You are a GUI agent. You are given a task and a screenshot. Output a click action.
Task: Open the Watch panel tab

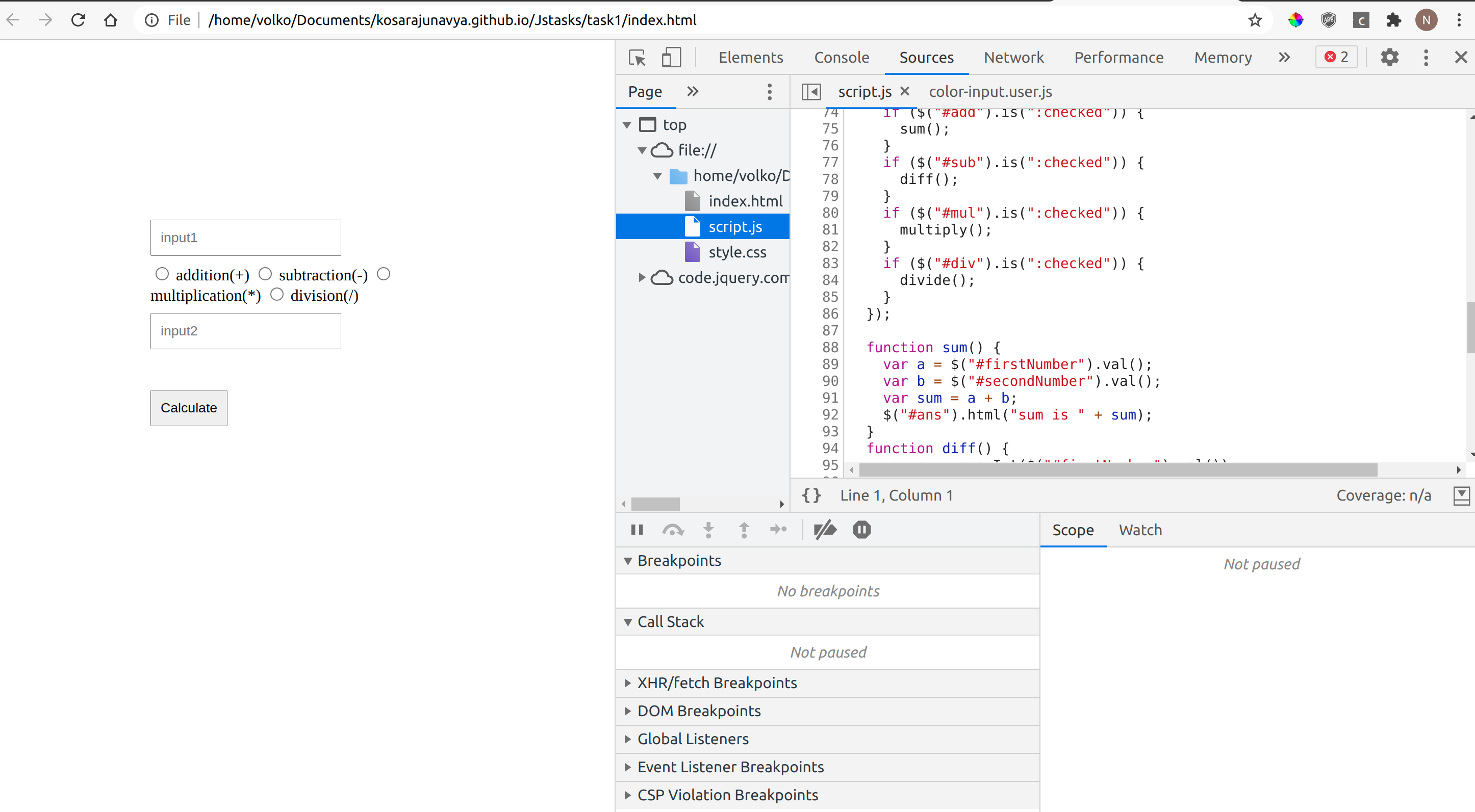click(x=1140, y=530)
